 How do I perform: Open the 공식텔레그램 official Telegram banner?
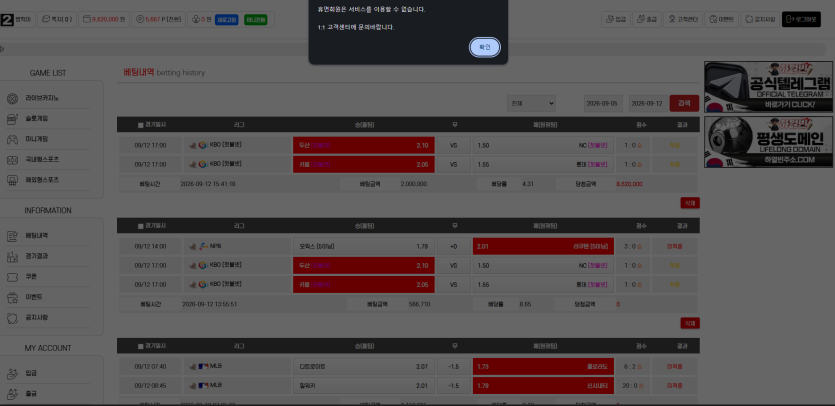[768, 87]
